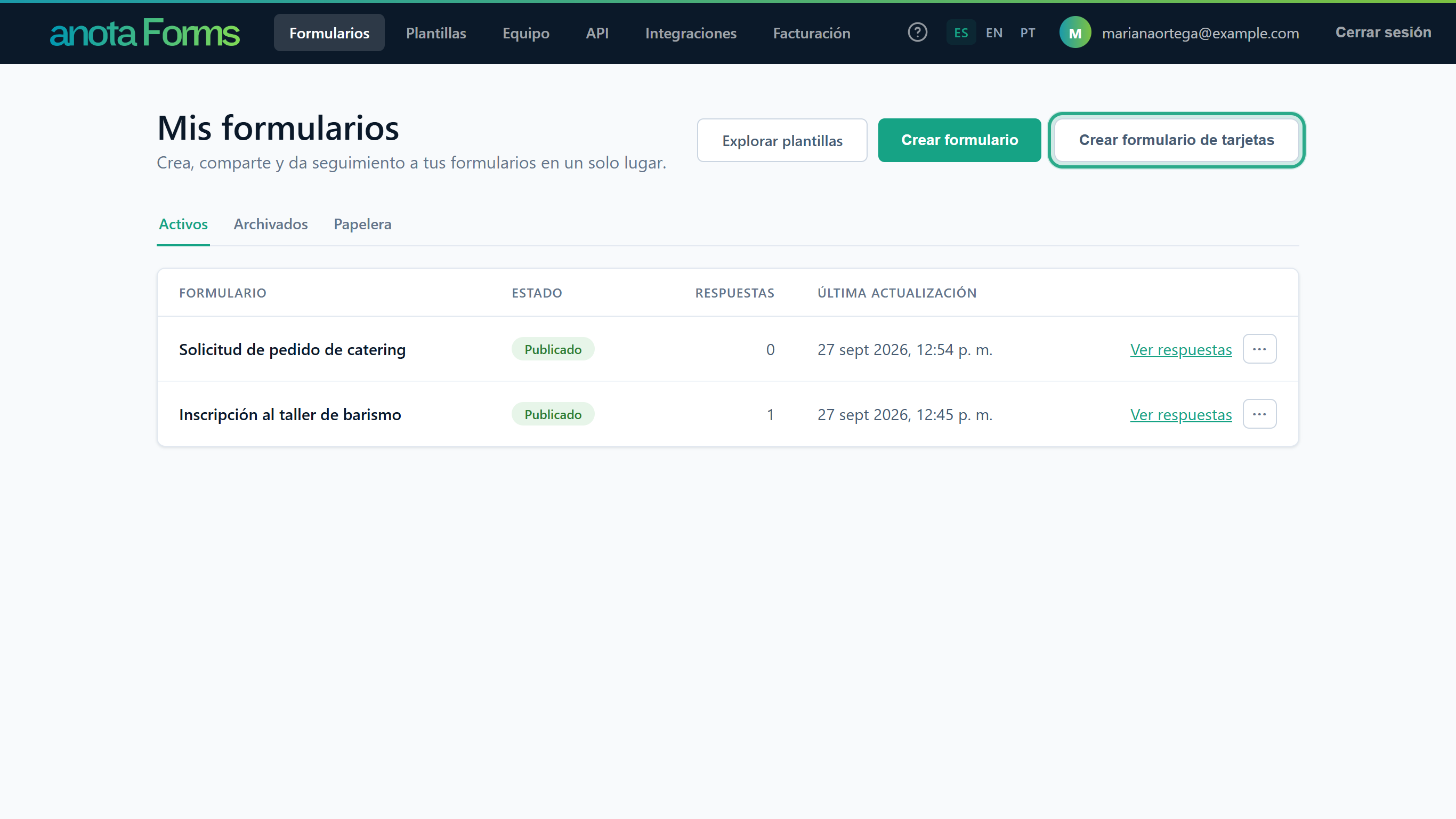Open the user avatar M icon
This screenshot has width=1456, height=819.
coord(1074,33)
